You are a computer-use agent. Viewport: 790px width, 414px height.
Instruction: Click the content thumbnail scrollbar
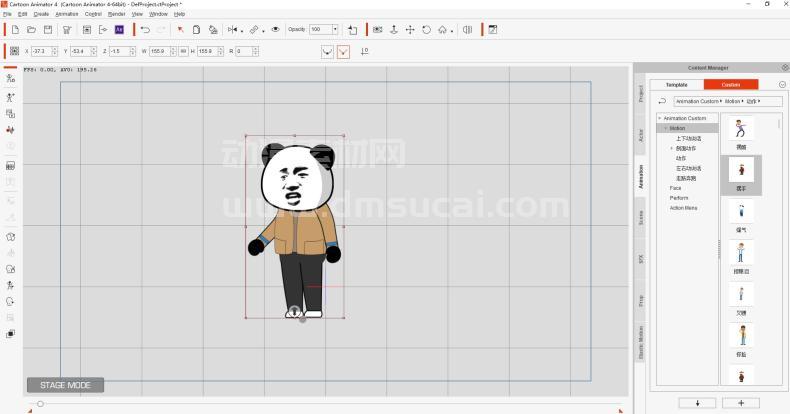(779, 124)
